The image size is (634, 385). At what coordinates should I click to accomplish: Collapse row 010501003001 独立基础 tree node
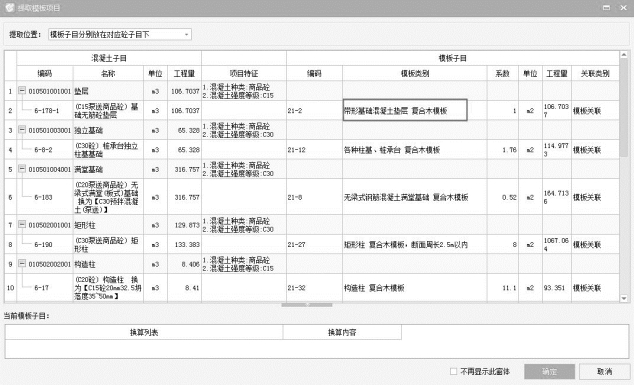click(22, 130)
